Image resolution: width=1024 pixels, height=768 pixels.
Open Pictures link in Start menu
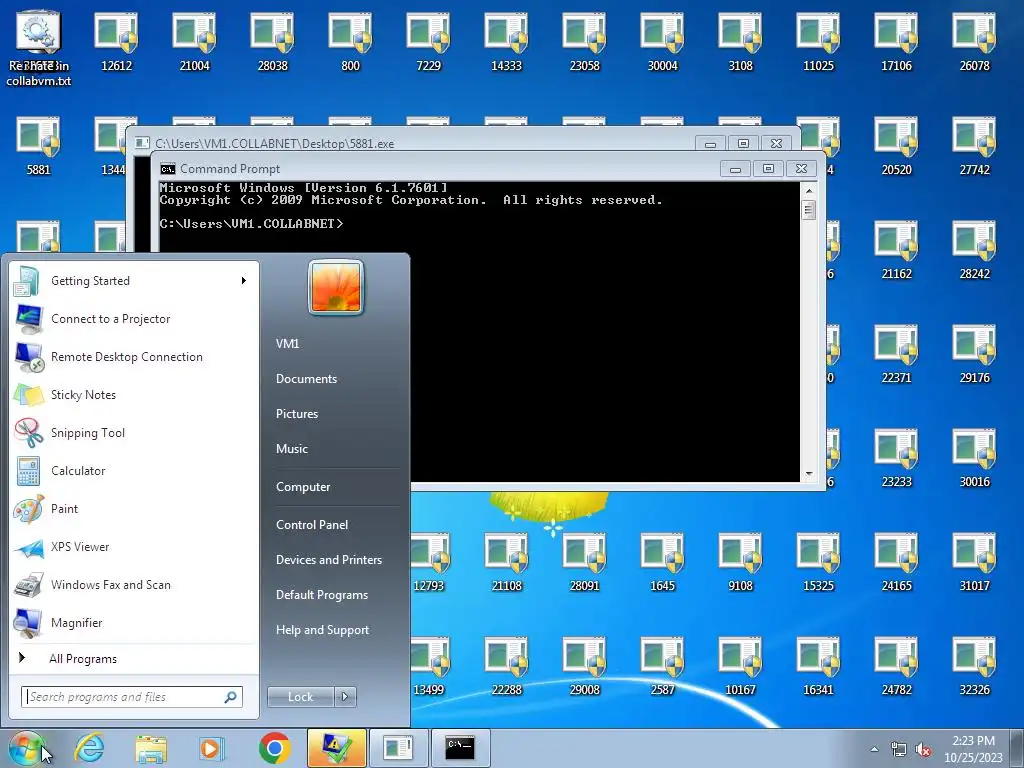(x=297, y=414)
